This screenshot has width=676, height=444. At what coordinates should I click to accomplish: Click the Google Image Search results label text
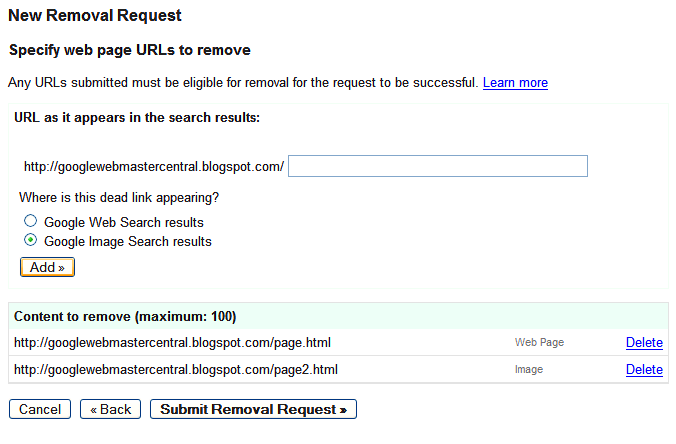[128, 241]
